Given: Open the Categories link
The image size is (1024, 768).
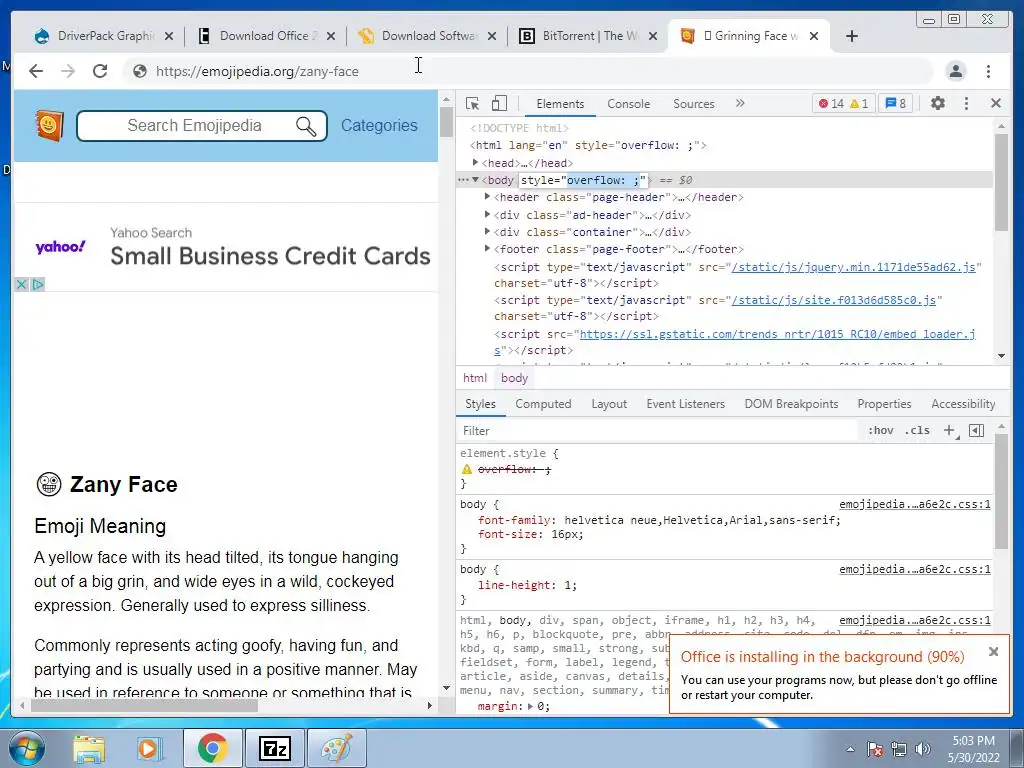Looking at the screenshot, I should [379, 125].
